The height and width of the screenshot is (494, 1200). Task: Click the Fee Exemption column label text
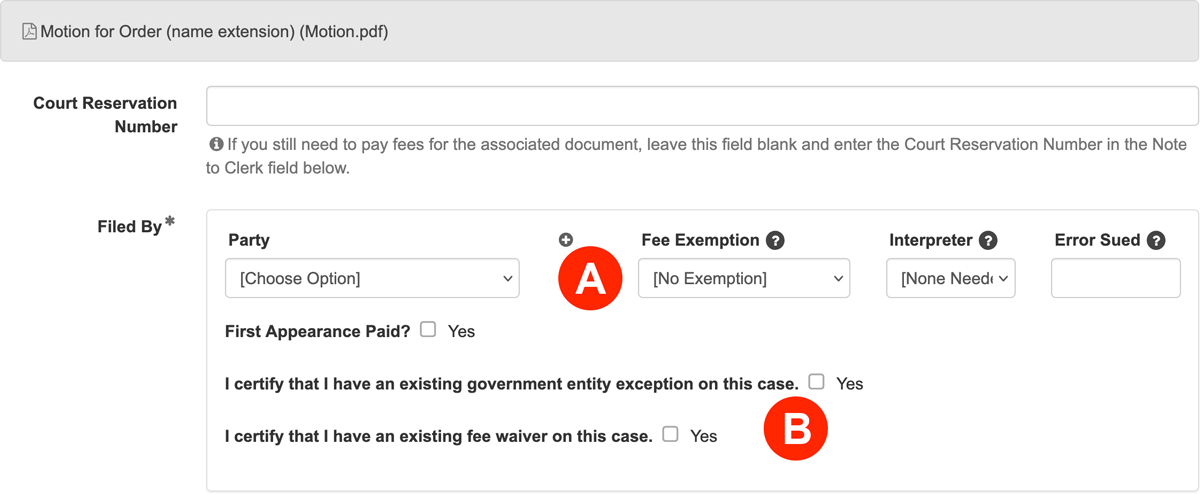pyautogui.click(x=700, y=241)
